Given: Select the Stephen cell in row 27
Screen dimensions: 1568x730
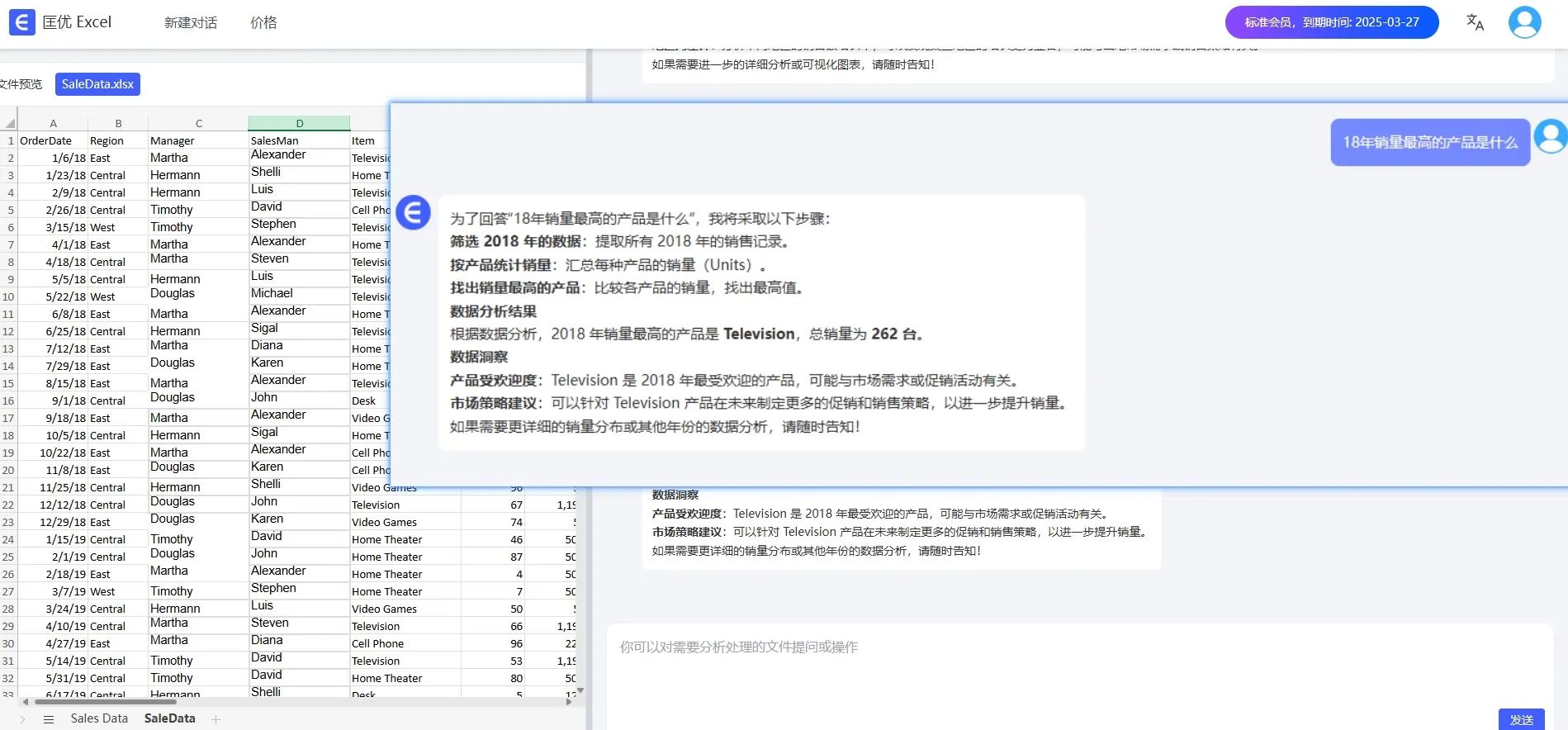Looking at the screenshot, I should tap(299, 589).
